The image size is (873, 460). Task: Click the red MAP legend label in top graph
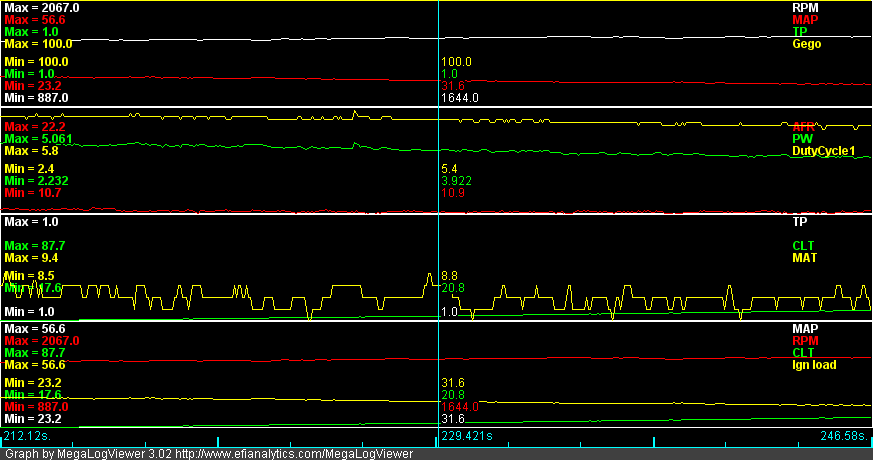(805, 20)
